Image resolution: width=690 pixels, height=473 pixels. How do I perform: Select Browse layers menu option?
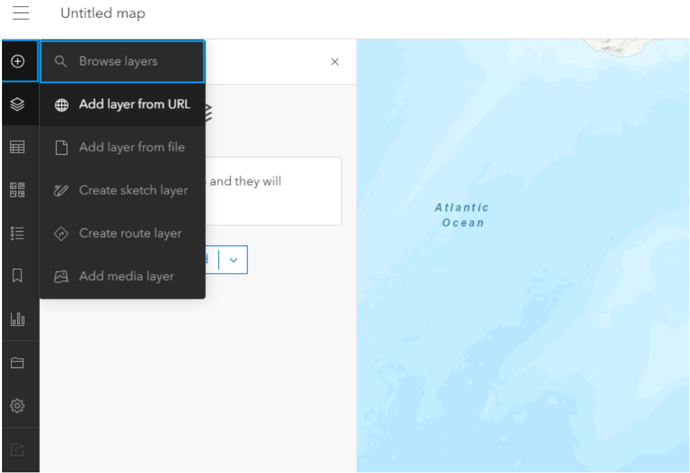(x=121, y=61)
